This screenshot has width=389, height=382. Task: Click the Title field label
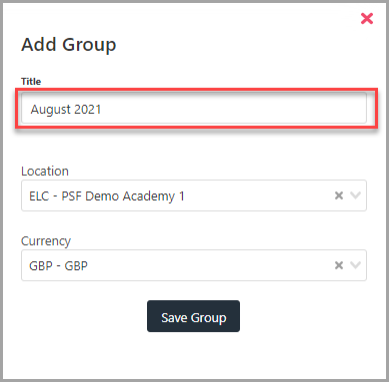click(31, 81)
